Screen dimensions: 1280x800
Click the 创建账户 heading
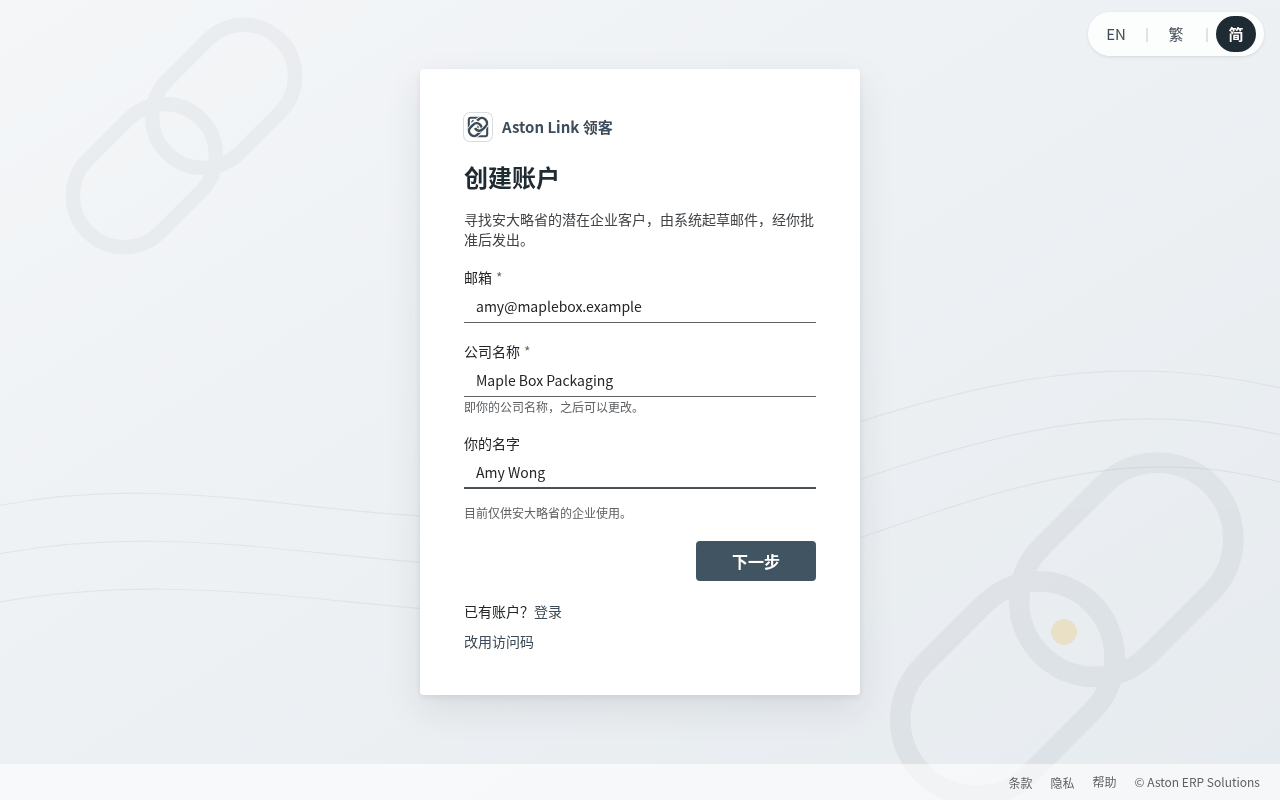point(511,178)
